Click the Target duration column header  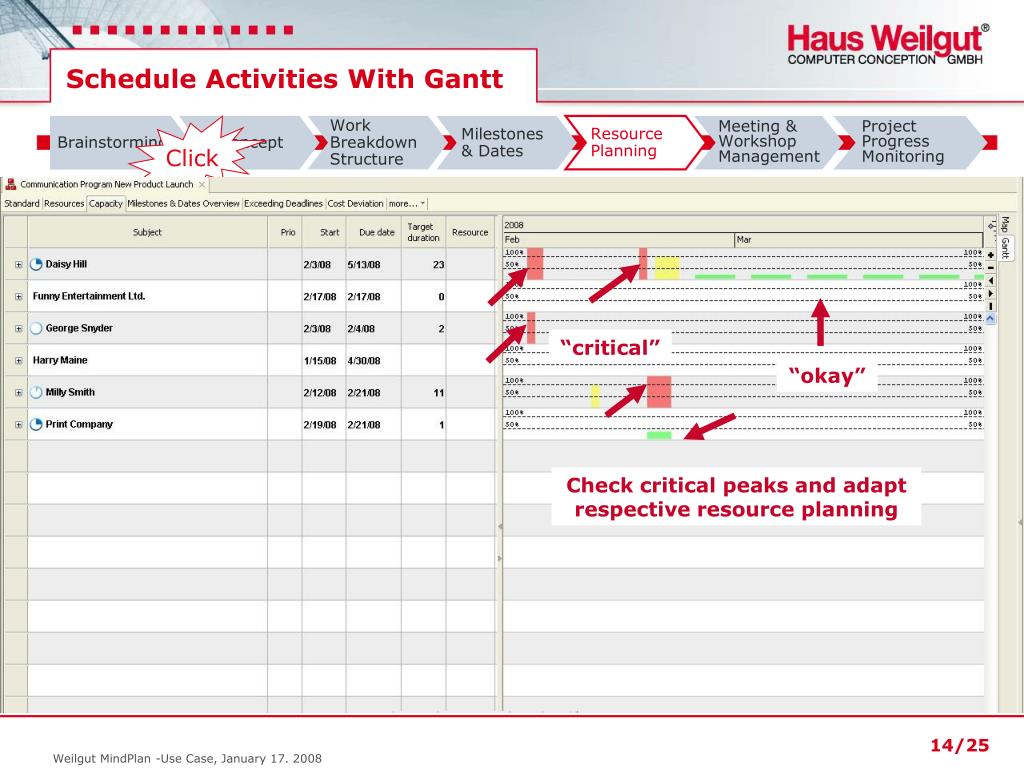point(423,232)
